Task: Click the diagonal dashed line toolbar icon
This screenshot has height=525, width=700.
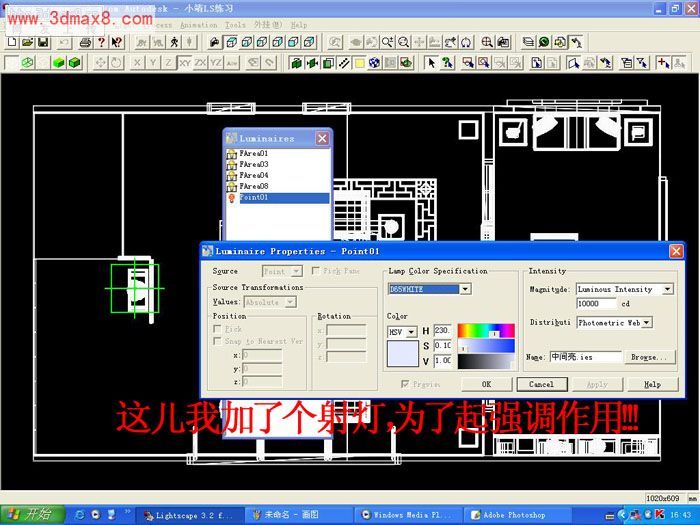Action: point(344,63)
